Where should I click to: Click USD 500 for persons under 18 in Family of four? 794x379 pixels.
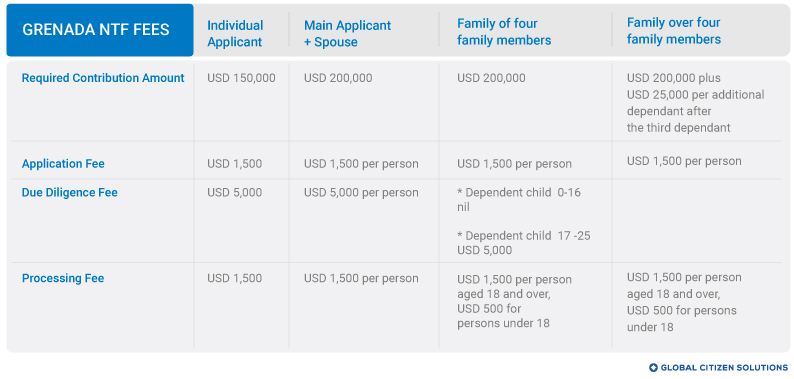[x=503, y=316]
